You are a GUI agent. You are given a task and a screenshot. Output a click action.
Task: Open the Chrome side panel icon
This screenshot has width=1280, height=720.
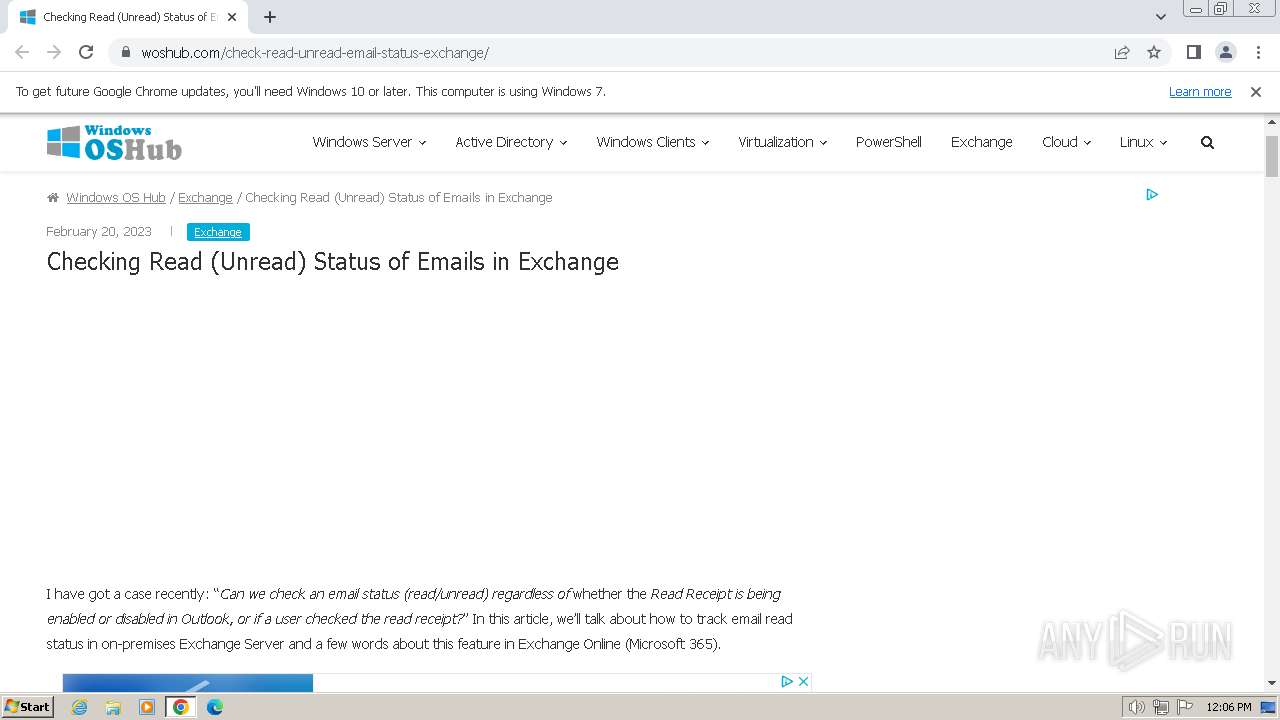[1193, 52]
